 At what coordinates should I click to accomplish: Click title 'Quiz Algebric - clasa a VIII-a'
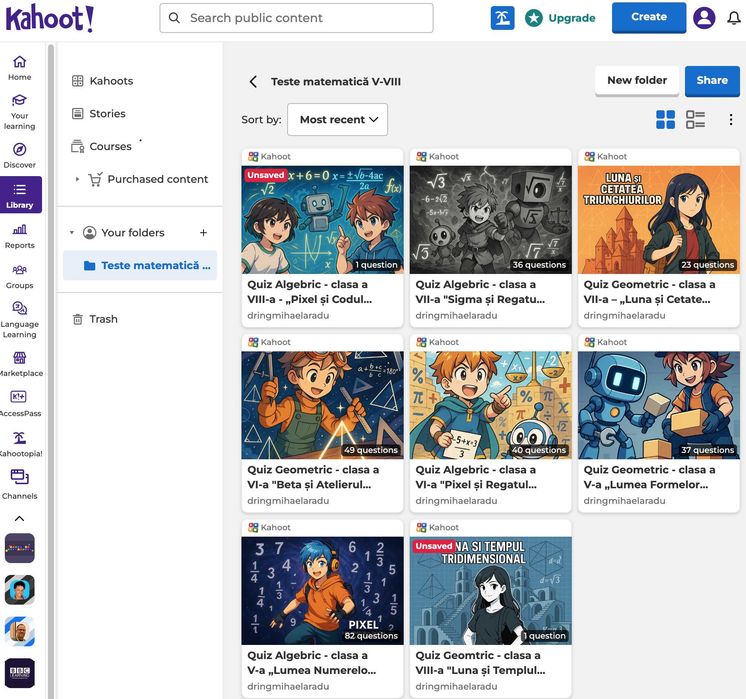point(310,292)
